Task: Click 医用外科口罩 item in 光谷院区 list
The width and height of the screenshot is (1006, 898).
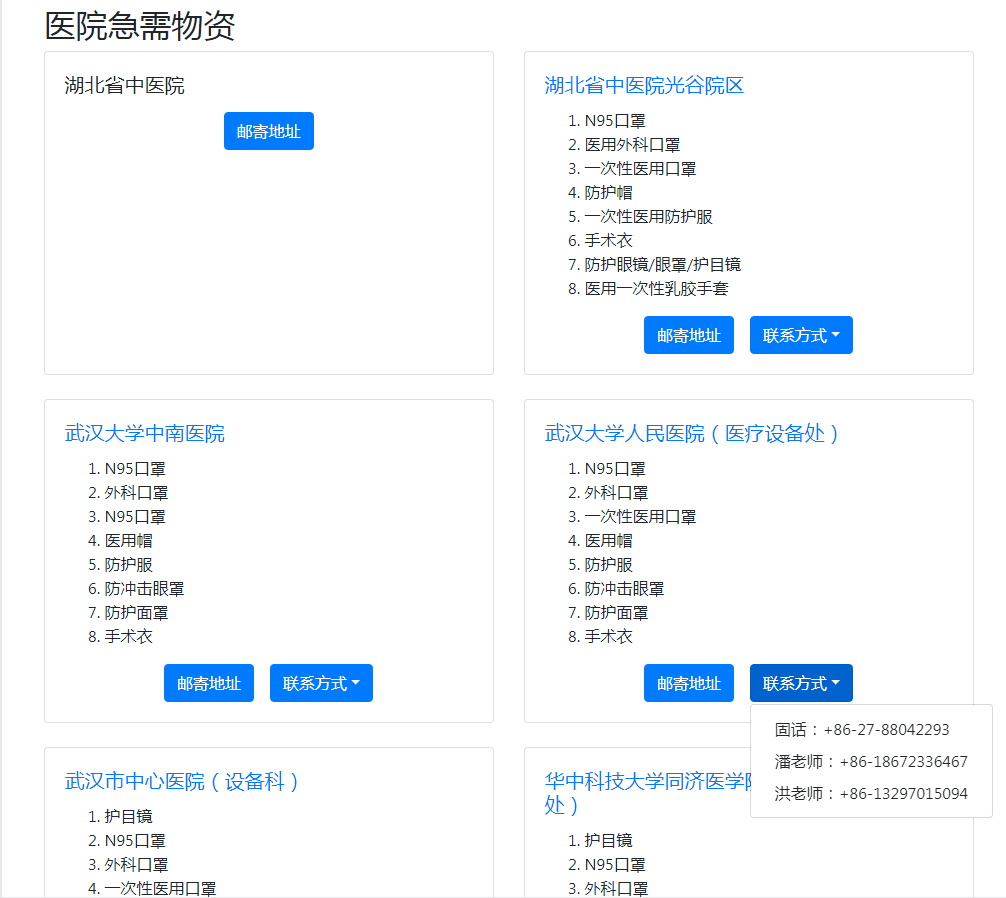Action: click(632, 145)
